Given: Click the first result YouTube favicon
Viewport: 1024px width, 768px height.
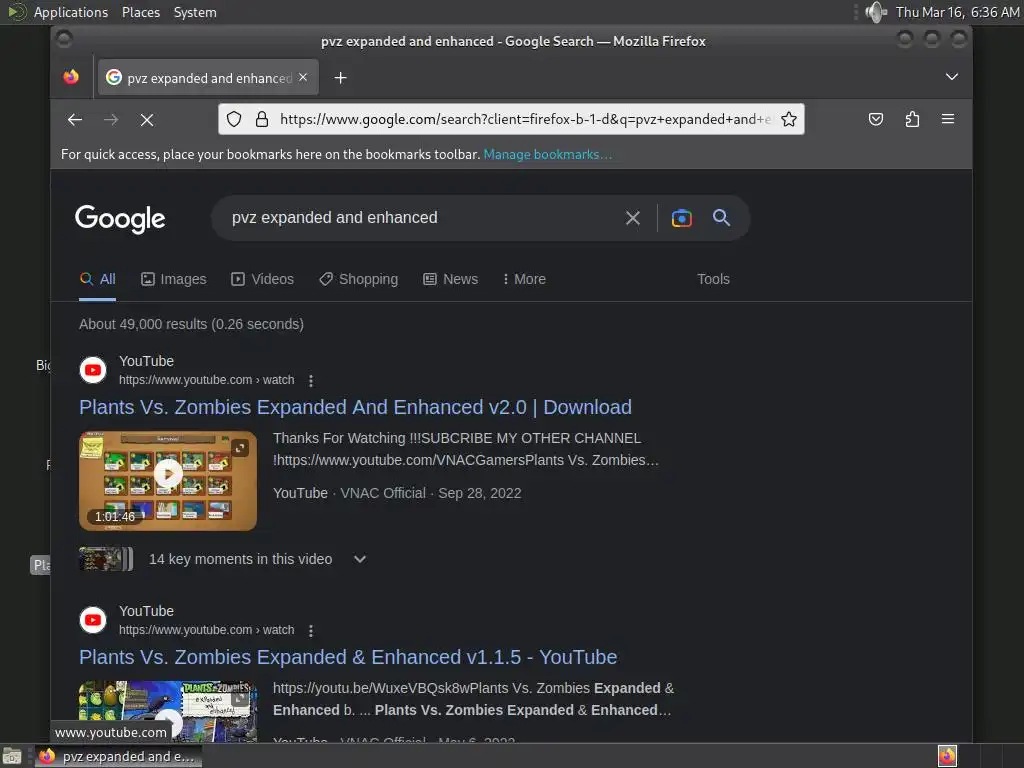Looking at the screenshot, I should (x=93, y=370).
